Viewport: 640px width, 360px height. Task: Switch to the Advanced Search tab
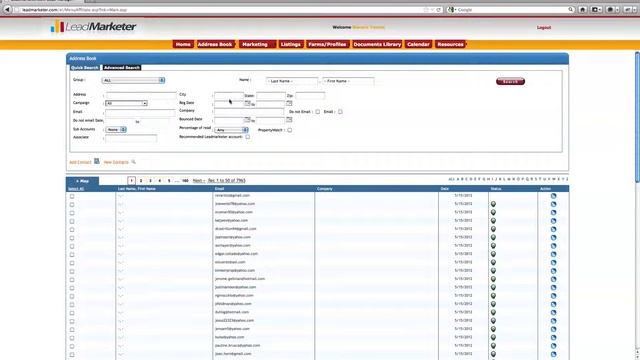122,67
